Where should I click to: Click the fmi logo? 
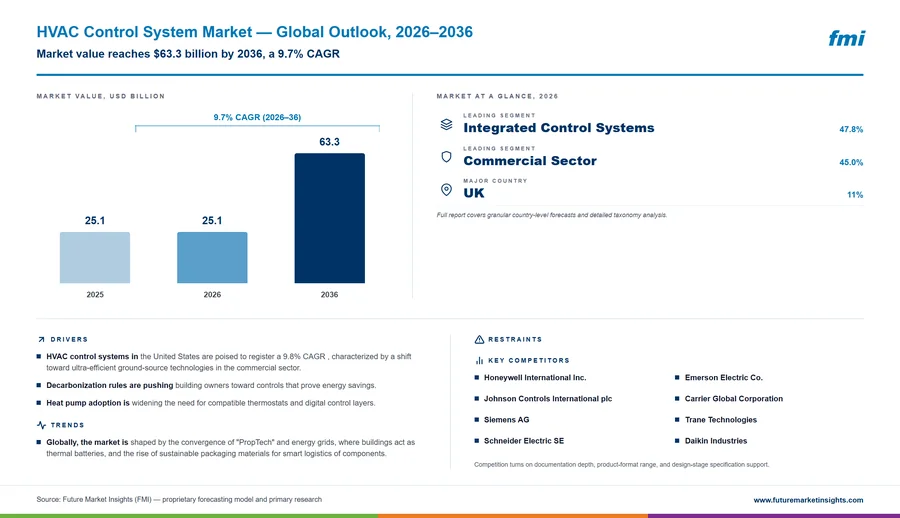pos(846,38)
